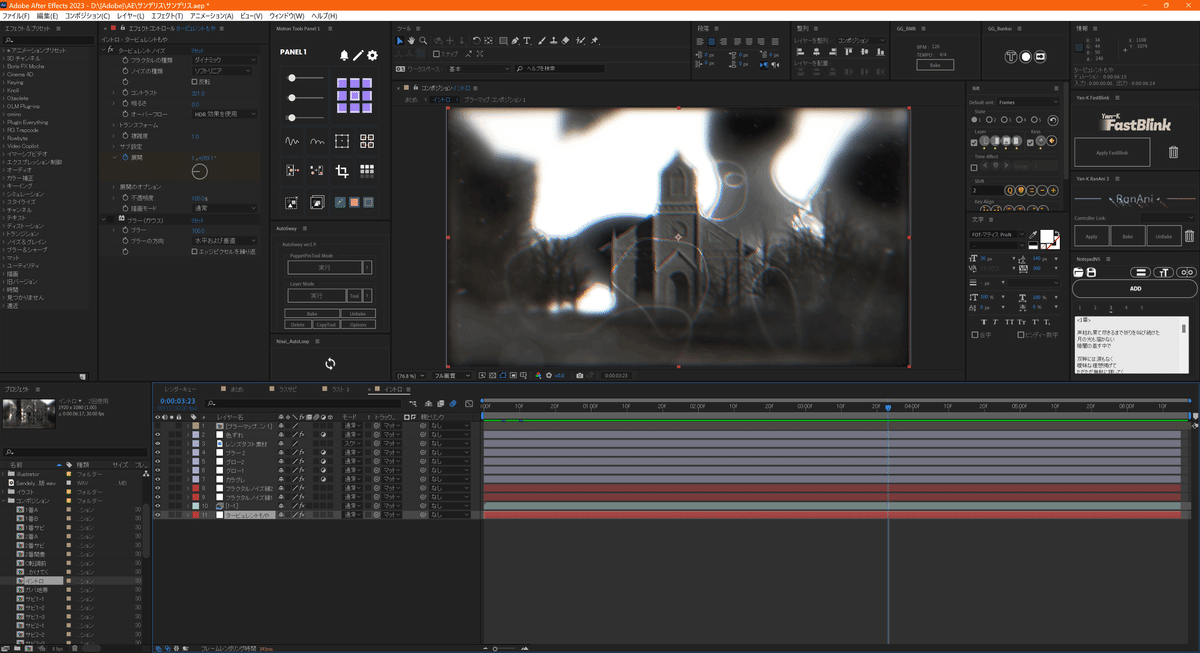Select the Selection arrow tool

(x=400, y=41)
